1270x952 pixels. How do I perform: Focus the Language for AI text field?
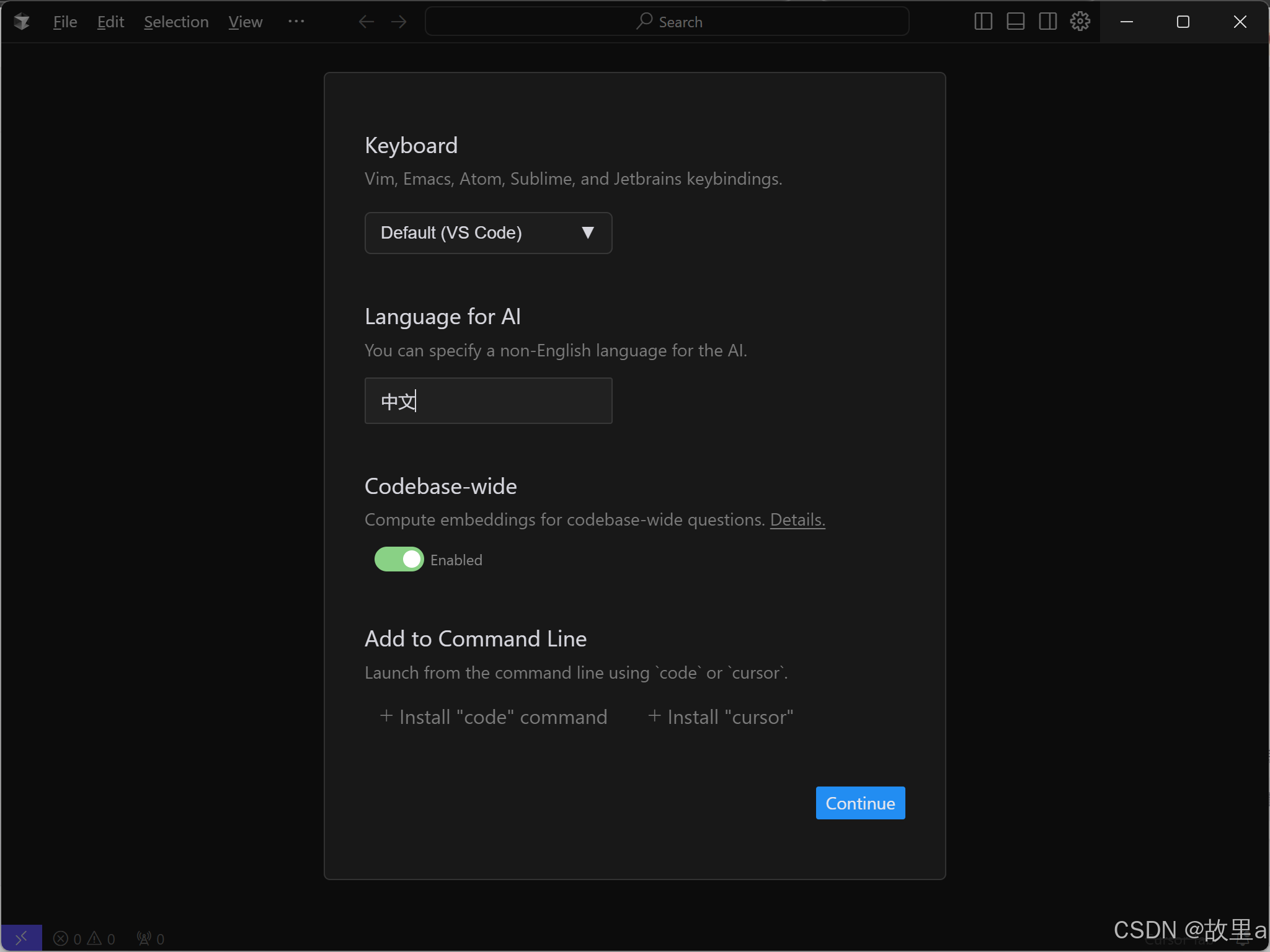488,401
